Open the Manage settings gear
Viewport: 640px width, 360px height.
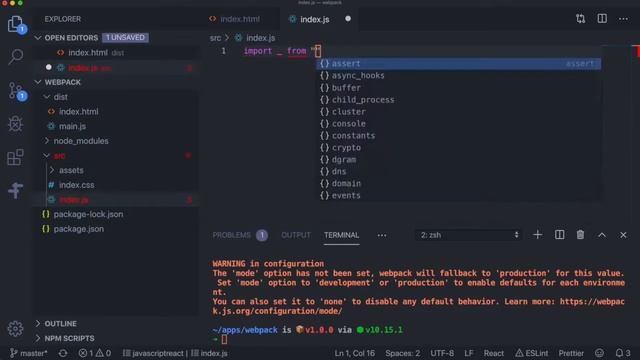16,329
